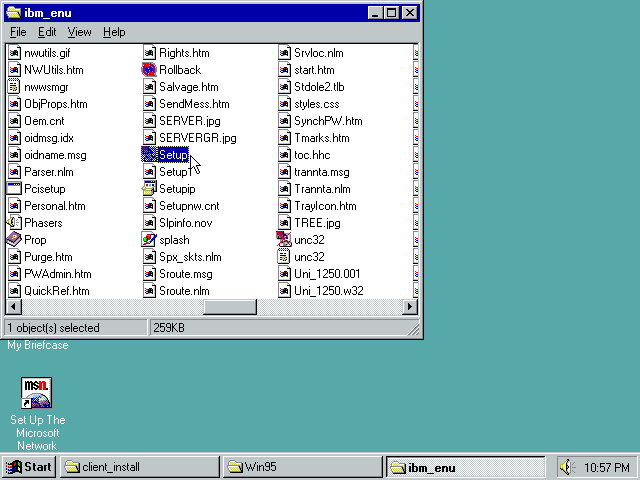Select the Salvage.htm file name

pyautogui.click(x=189, y=87)
